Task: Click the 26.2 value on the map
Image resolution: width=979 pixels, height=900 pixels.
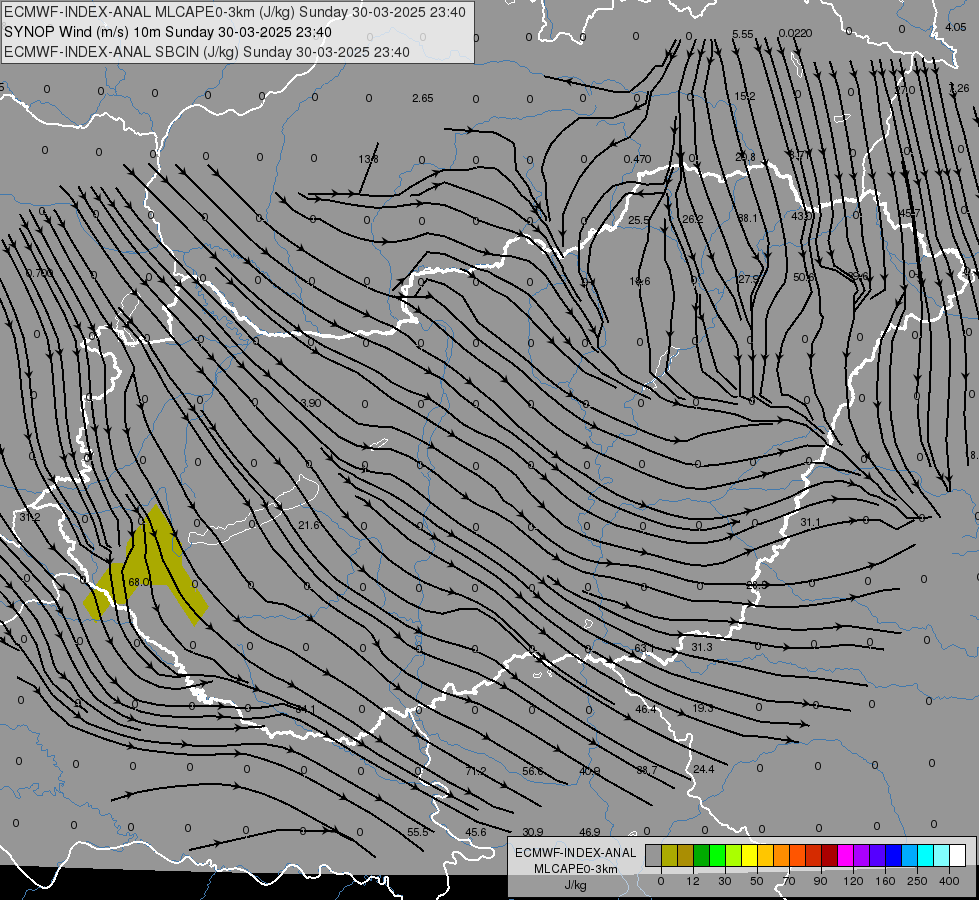Action: 692,219
